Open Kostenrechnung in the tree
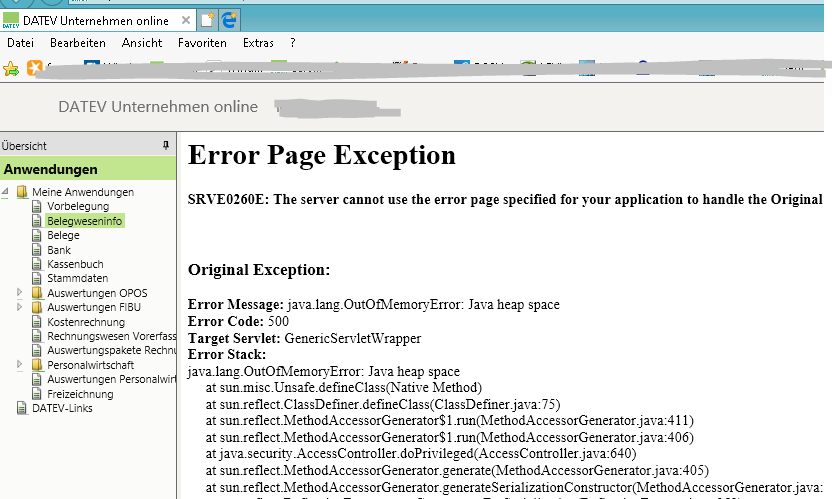 (86, 322)
